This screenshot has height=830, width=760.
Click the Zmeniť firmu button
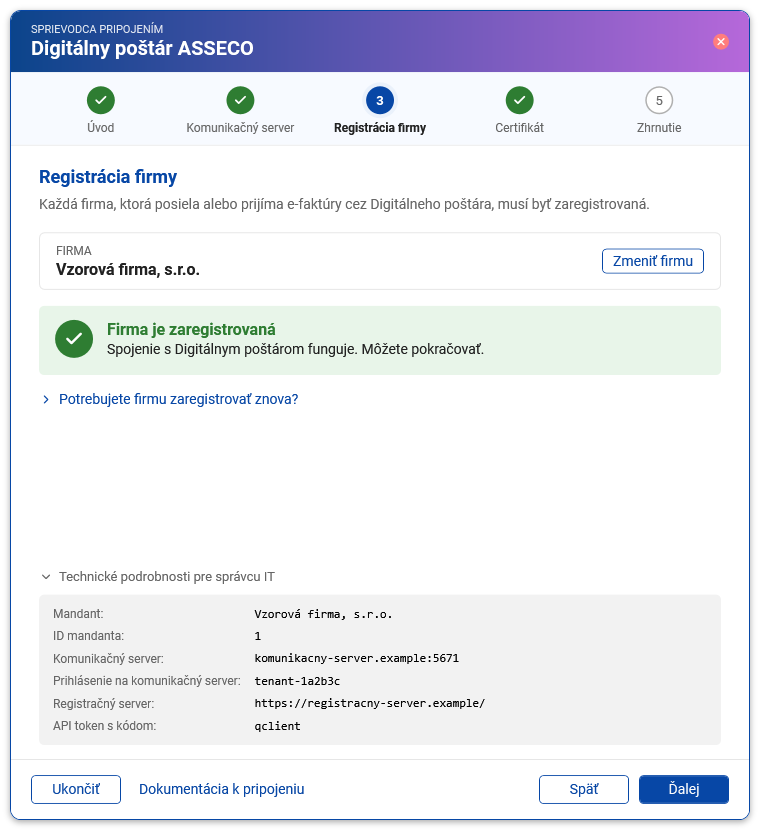point(653,261)
